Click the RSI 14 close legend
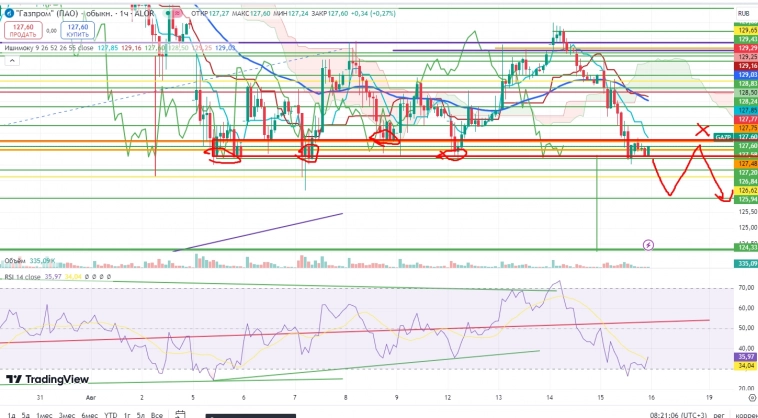 22,276
